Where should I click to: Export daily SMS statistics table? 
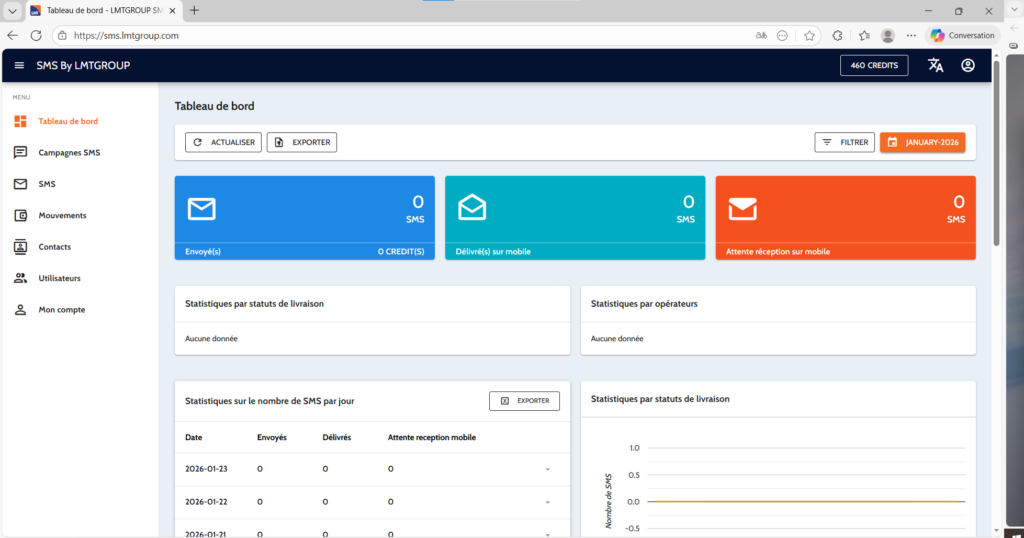524,401
